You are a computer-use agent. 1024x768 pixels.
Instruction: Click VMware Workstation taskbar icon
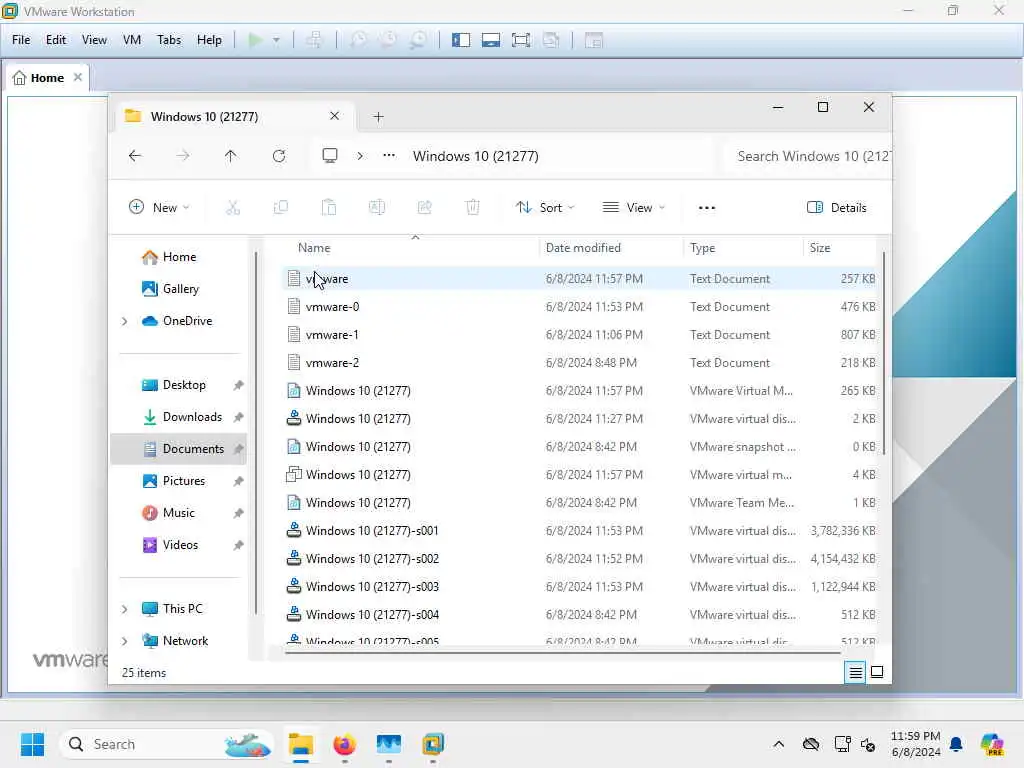[x=433, y=744]
